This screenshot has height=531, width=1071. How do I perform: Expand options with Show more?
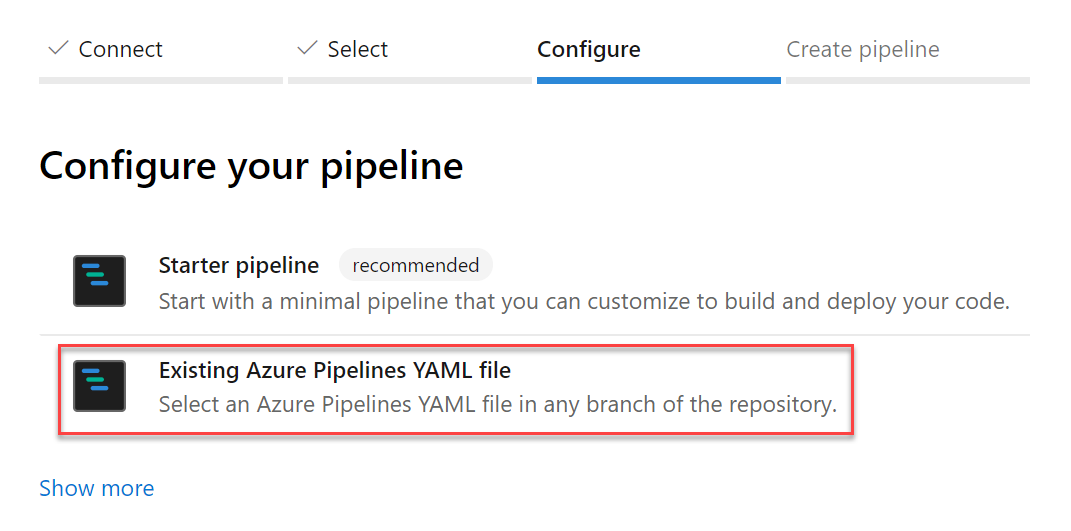pos(97,488)
